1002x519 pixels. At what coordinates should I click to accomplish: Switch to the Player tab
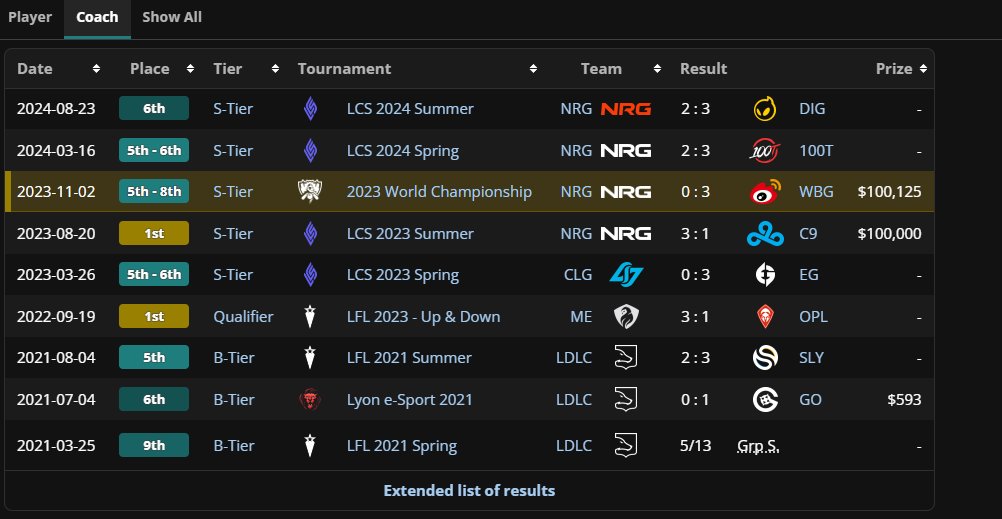[30, 17]
